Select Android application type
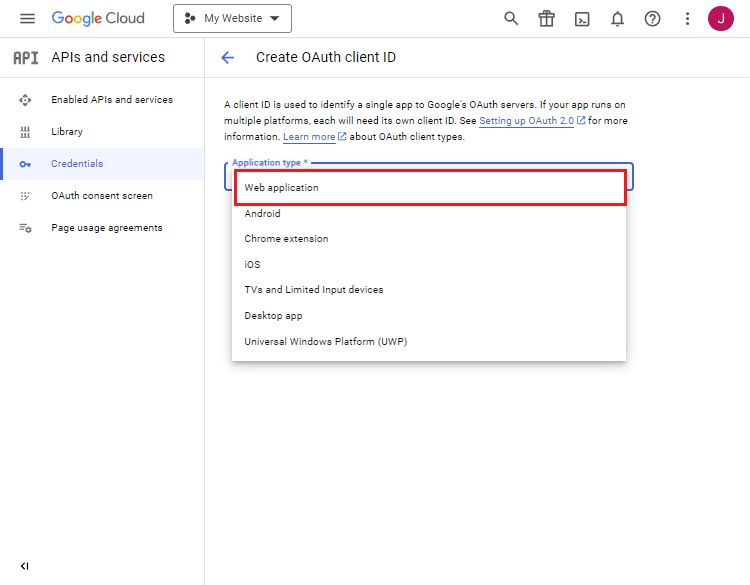The width and height of the screenshot is (750, 585). click(429, 213)
